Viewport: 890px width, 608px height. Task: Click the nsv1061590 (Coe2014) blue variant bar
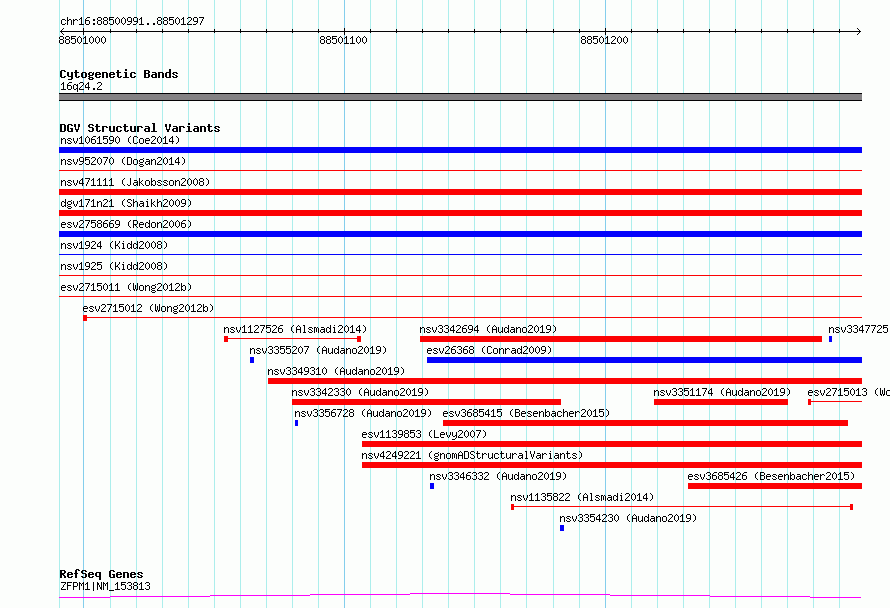click(460, 150)
